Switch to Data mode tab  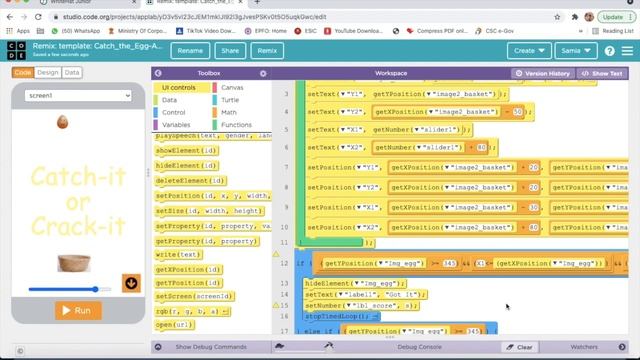coord(72,73)
